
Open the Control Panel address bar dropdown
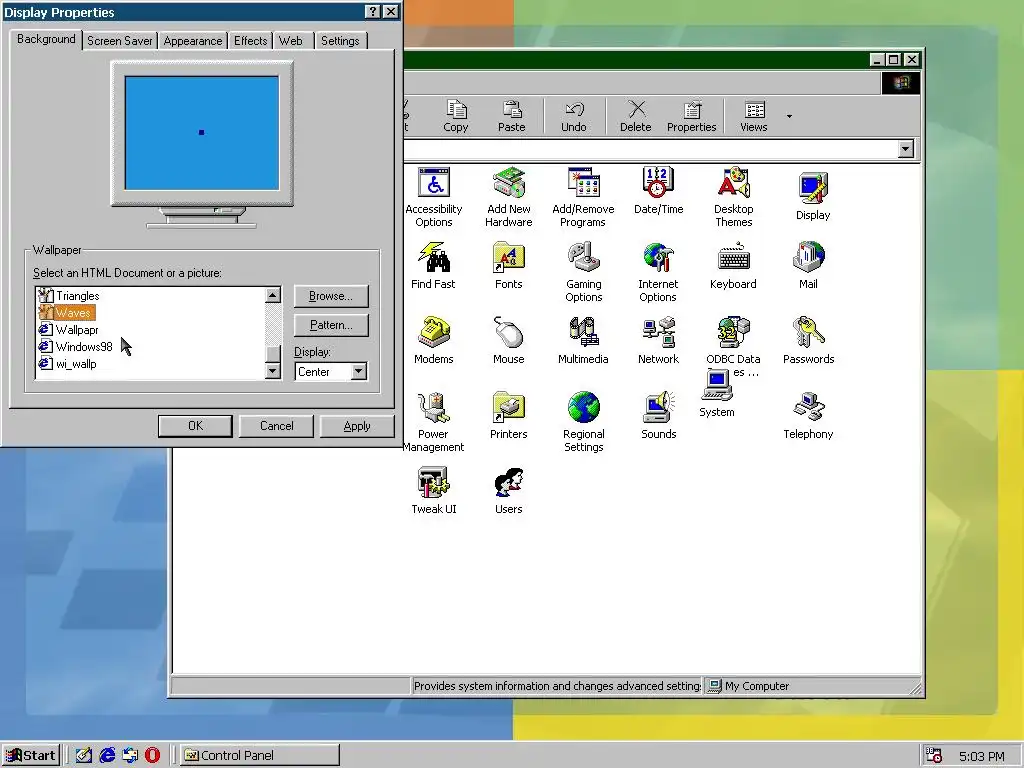pyautogui.click(x=905, y=149)
